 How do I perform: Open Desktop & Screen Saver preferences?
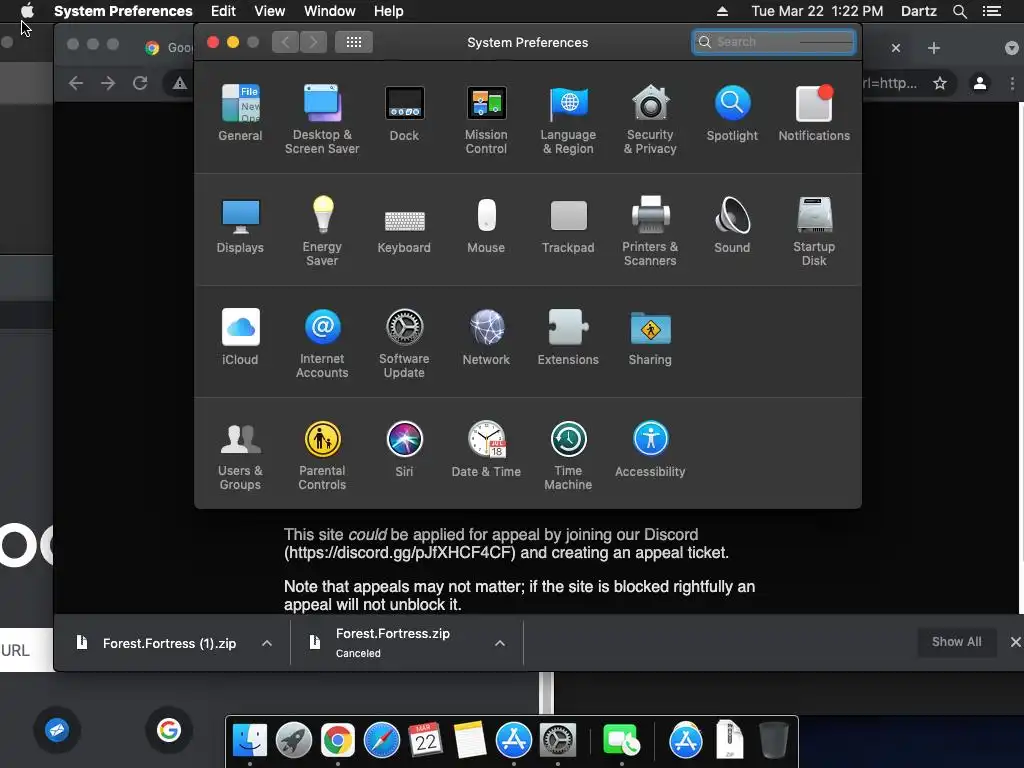point(322,120)
